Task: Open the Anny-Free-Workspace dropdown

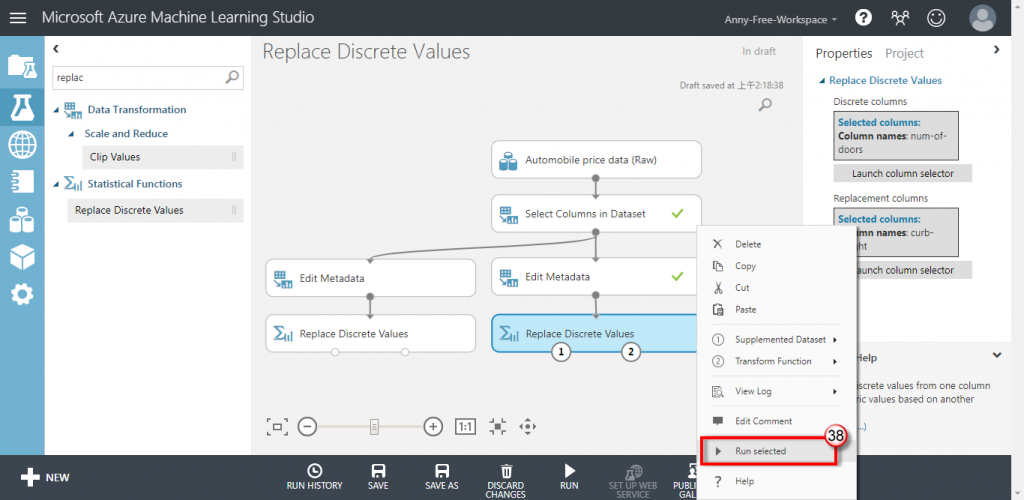Action: coord(780,20)
